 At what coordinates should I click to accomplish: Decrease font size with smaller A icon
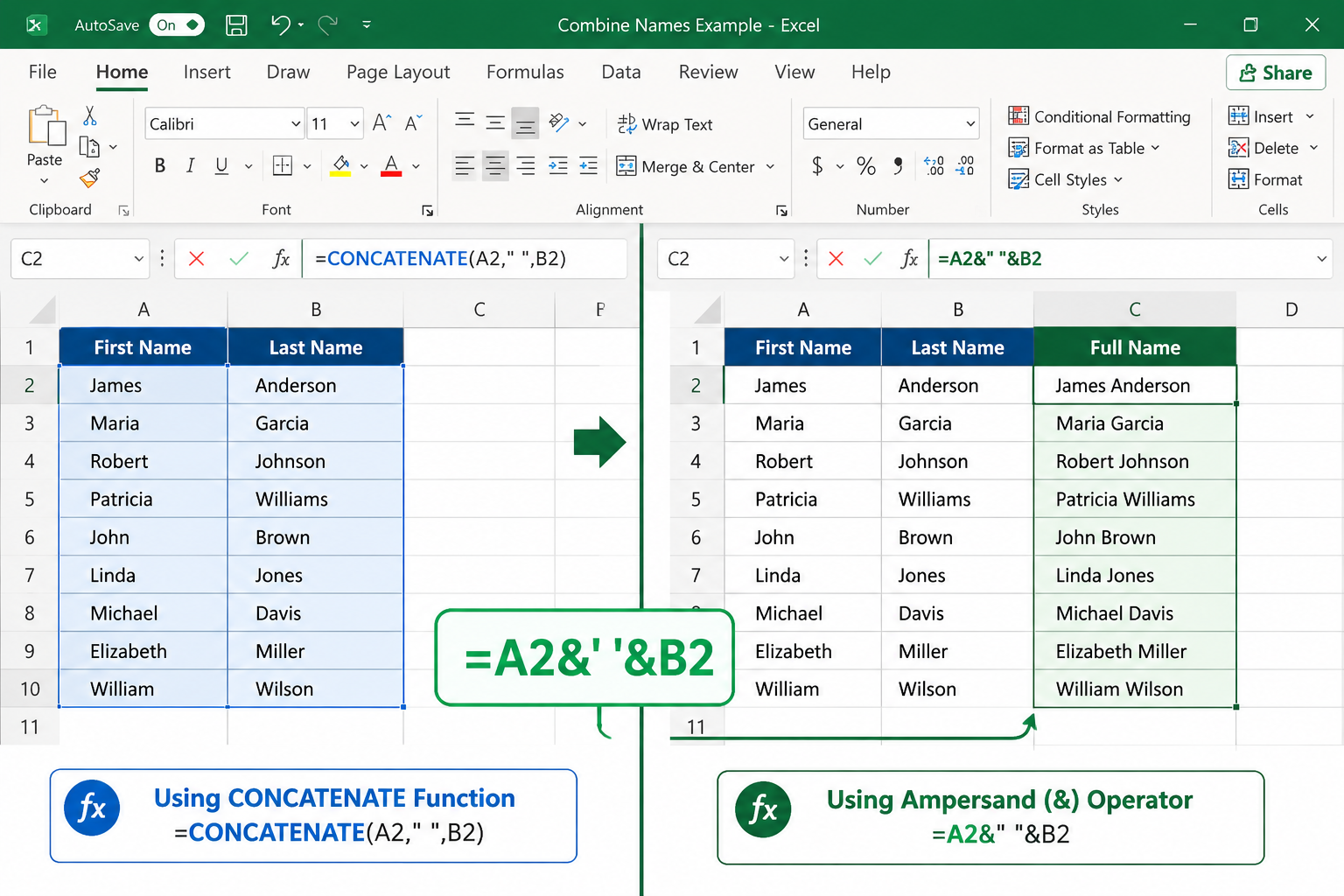pos(413,123)
